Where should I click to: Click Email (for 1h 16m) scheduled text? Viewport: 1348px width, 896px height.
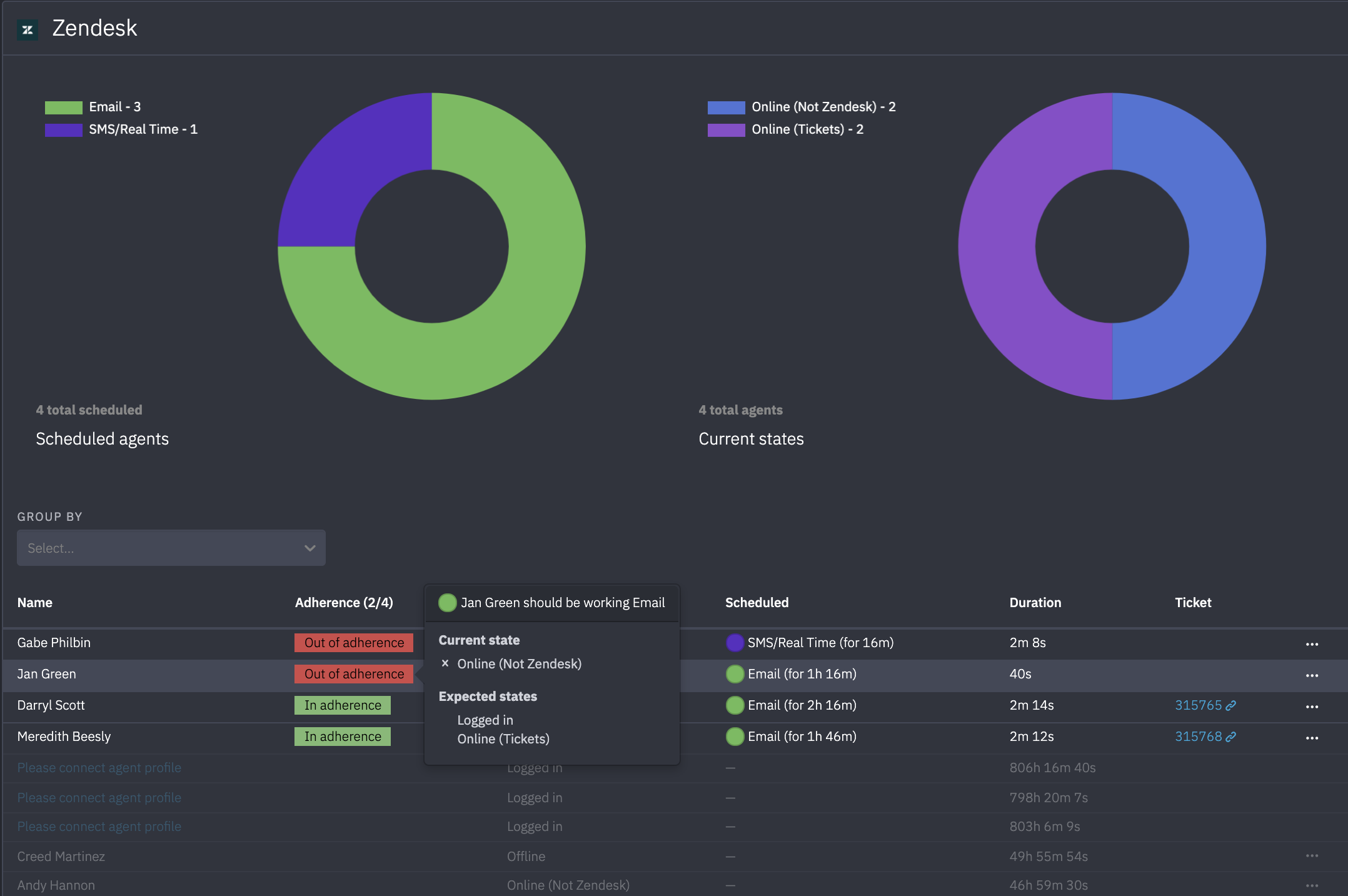[802, 674]
